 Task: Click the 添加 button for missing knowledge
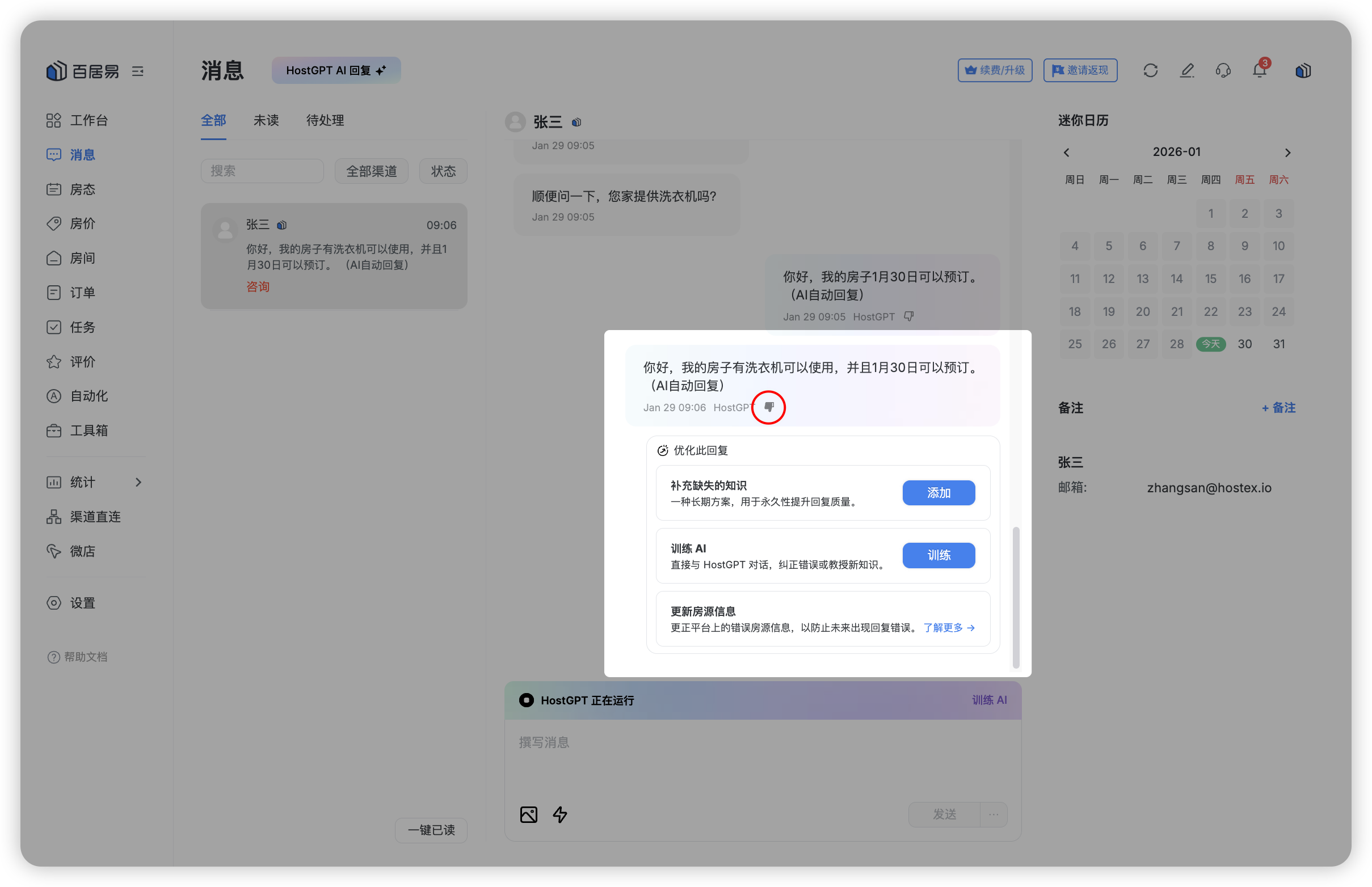(x=938, y=492)
